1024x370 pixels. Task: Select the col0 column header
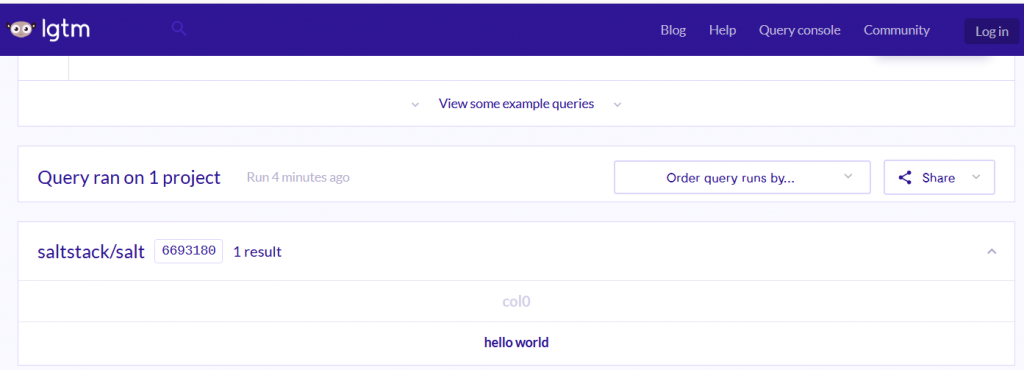click(x=516, y=301)
